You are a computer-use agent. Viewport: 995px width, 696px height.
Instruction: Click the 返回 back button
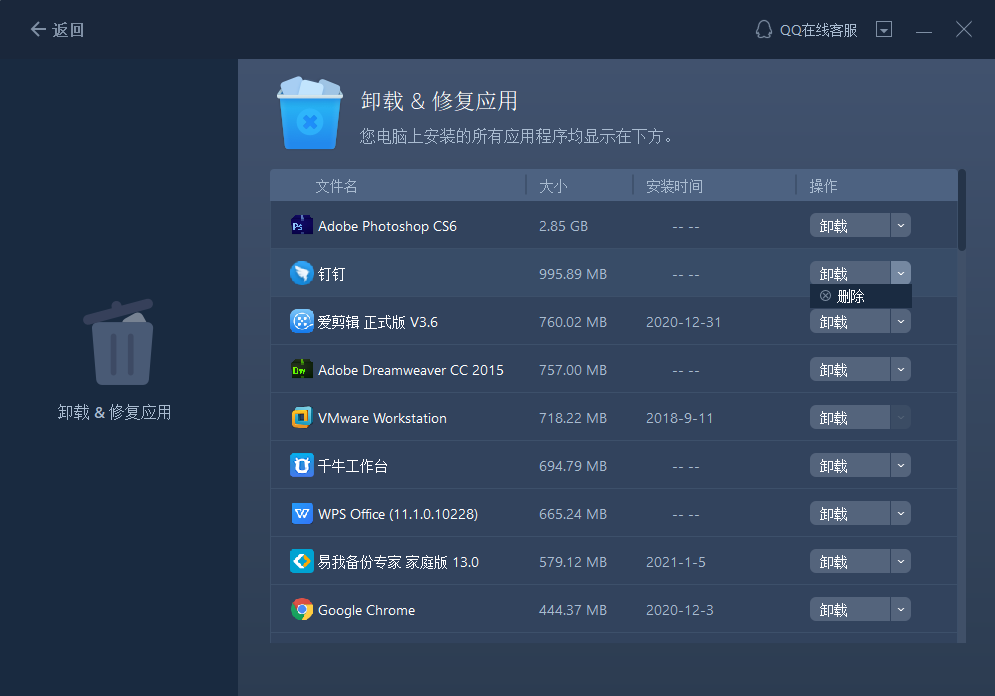57,29
